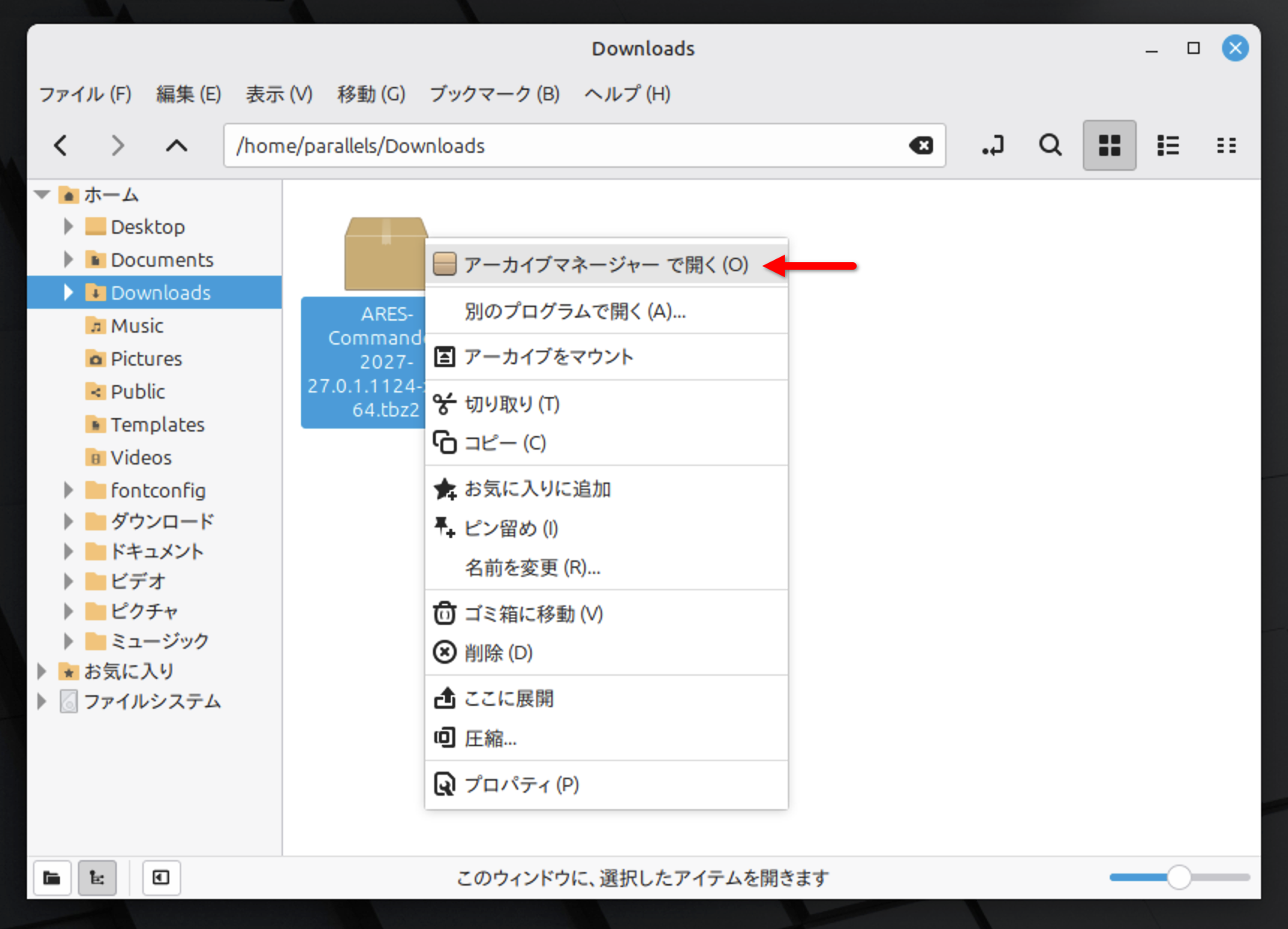This screenshot has width=1288, height=929.
Task: Go back with the left arrow
Action: pos(61,145)
